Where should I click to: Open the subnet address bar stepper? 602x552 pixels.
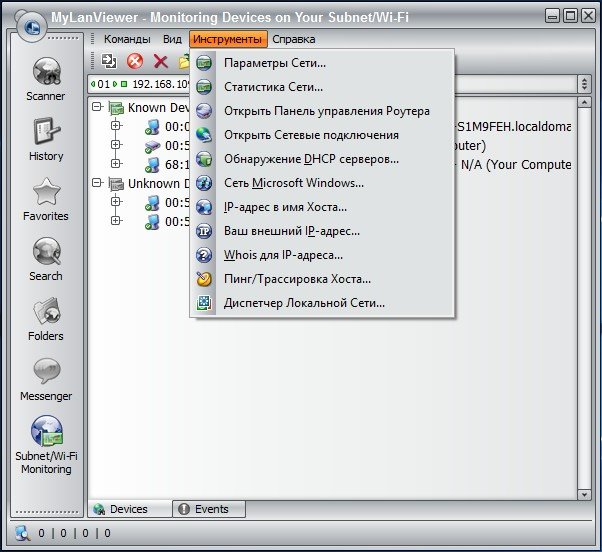click(584, 84)
